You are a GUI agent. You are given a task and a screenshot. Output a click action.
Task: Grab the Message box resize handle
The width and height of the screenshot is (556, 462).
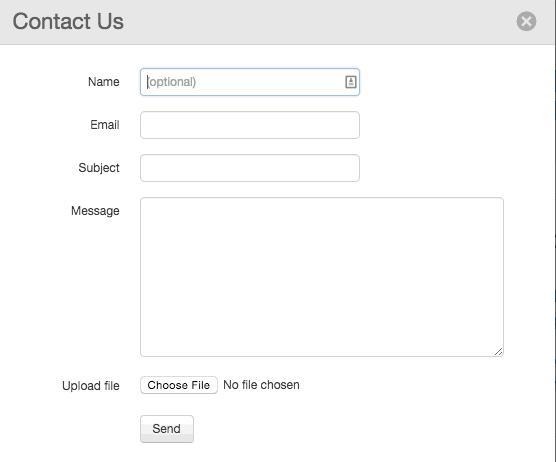pos(499,352)
